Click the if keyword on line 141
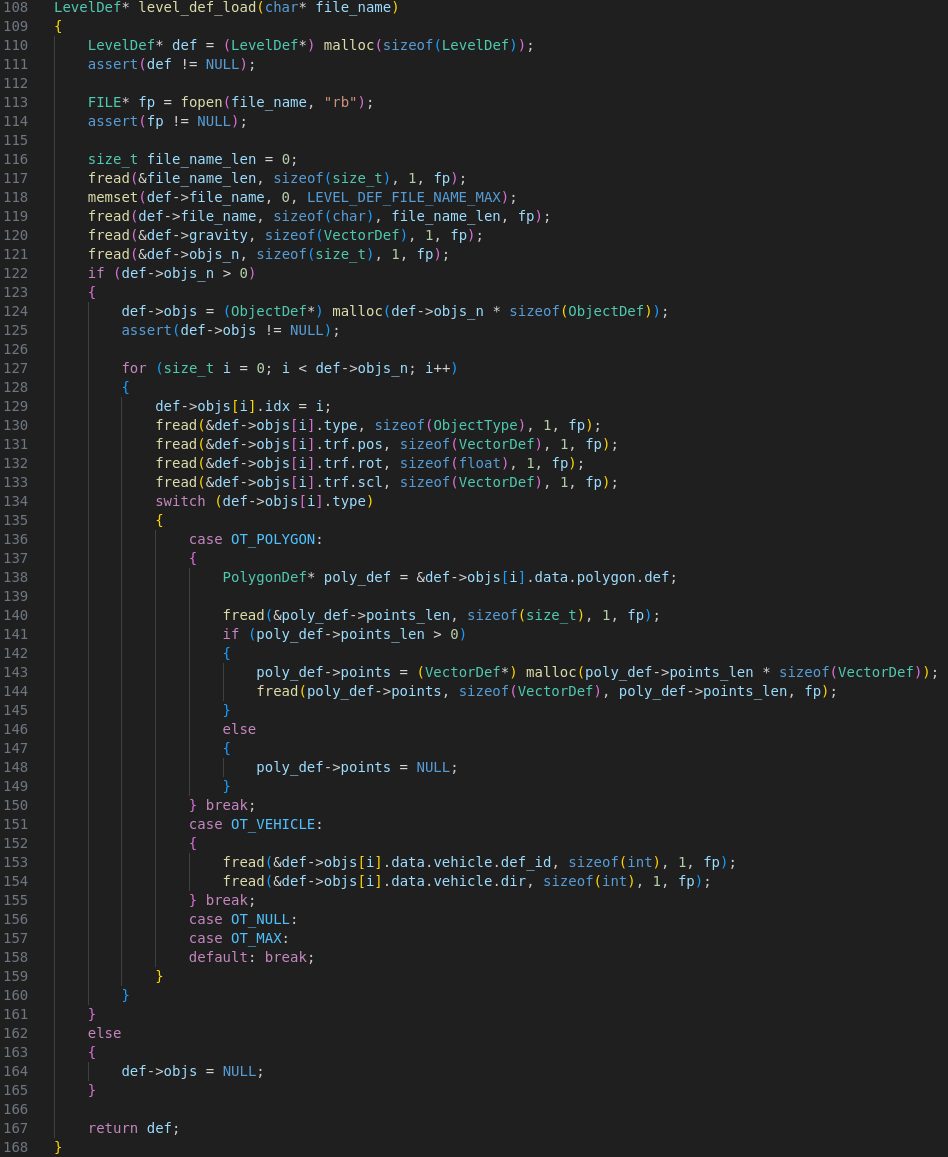This screenshot has width=948, height=1157. pyautogui.click(x=231, y=635)
